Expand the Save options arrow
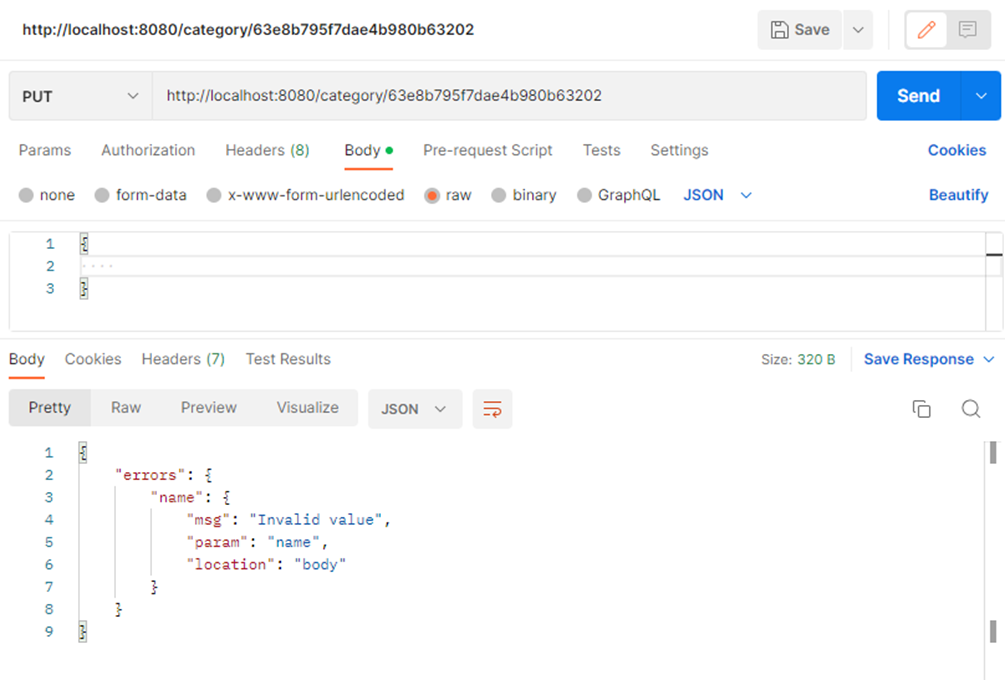Screen dimensions: 1005x680 pos(857,30)
